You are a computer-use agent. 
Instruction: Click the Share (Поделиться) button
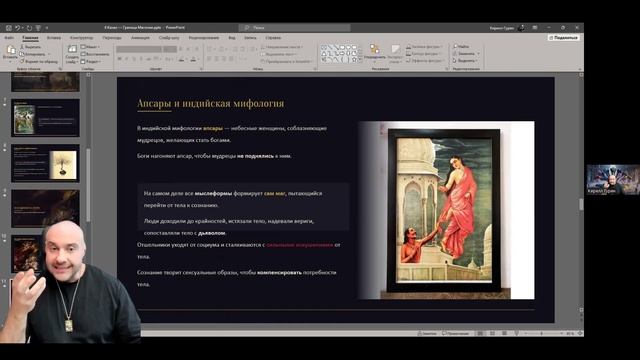pyautogui.click(x=564, y=38)
